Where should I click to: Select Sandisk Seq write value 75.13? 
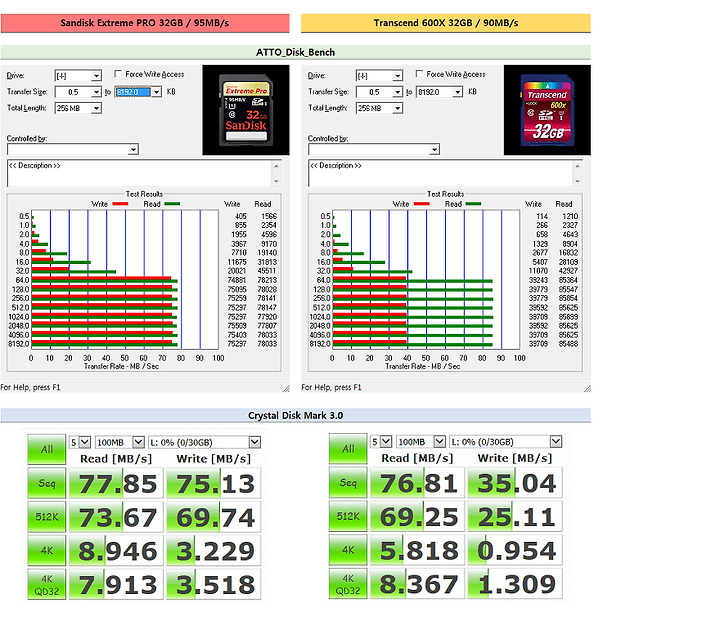pos(214,484)
